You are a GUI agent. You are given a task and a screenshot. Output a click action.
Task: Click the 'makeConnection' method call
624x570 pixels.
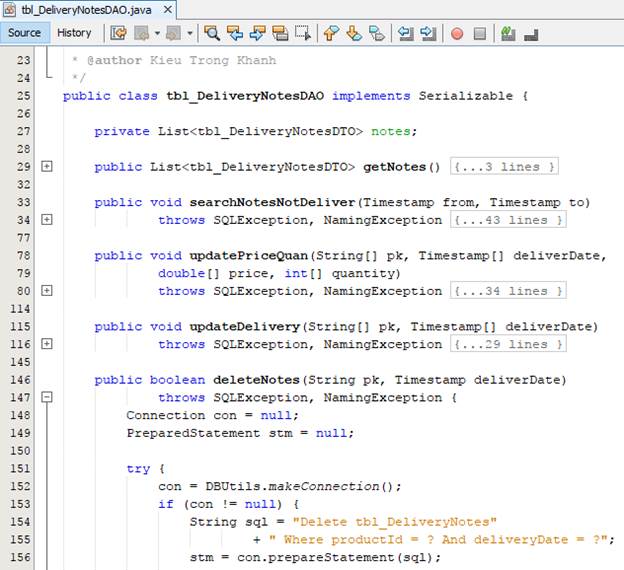point(324,486)
